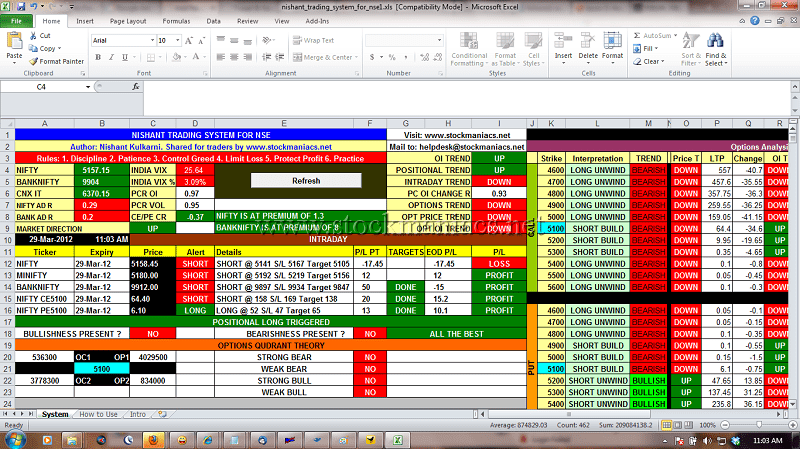Viewport: 800px width, 449px height.
Task: Expand the font size dropdown
Action: pos(178,40)
